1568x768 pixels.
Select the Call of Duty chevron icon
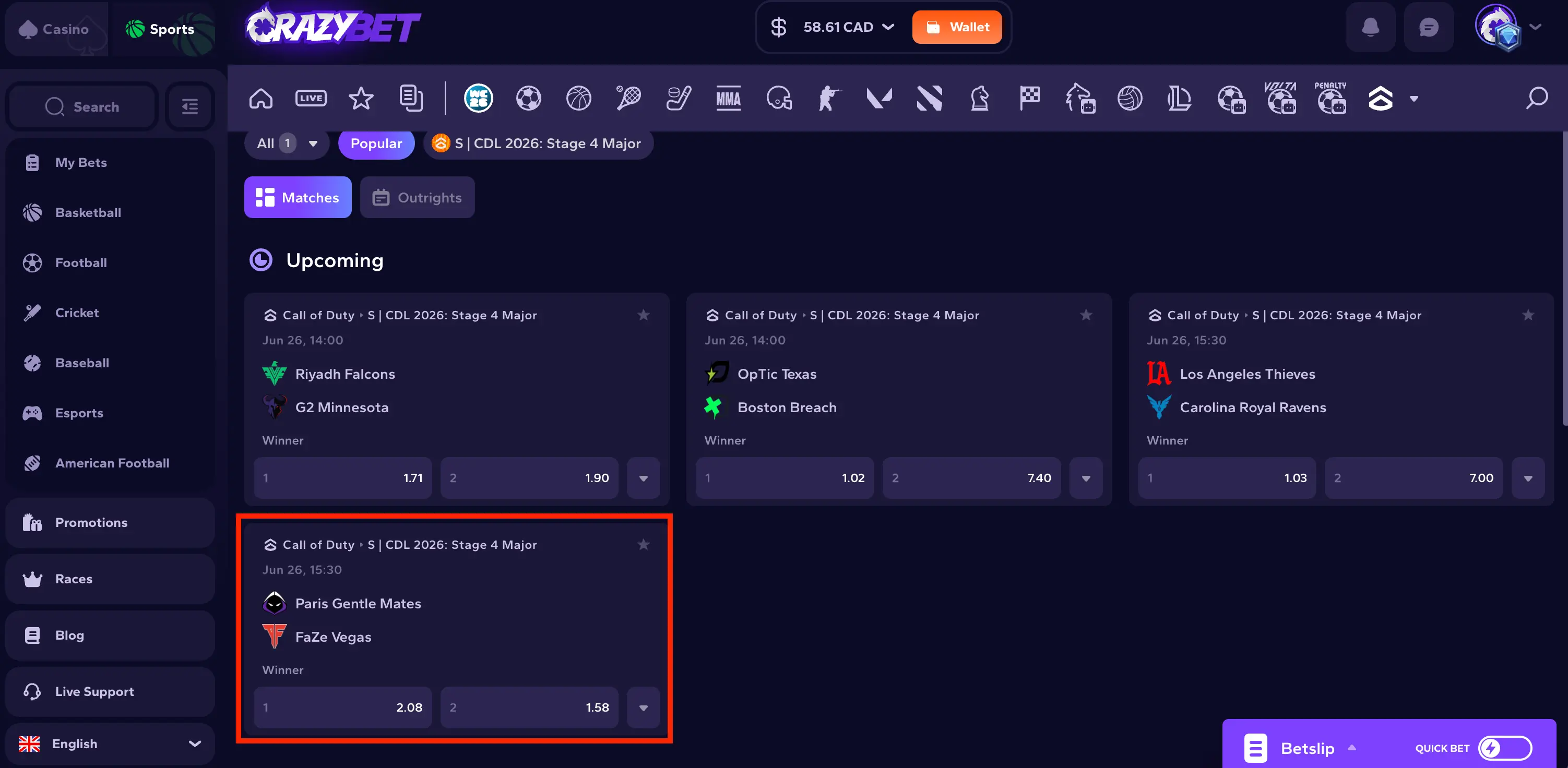pyautogui.click(x=1381, y=98)
